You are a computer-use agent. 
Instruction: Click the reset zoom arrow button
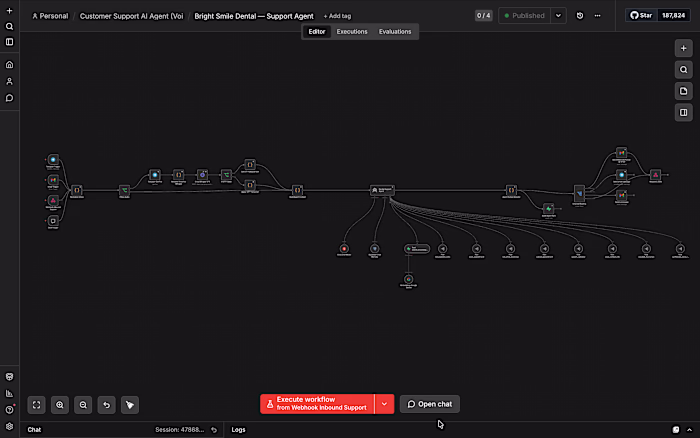[x=107, y=405]
